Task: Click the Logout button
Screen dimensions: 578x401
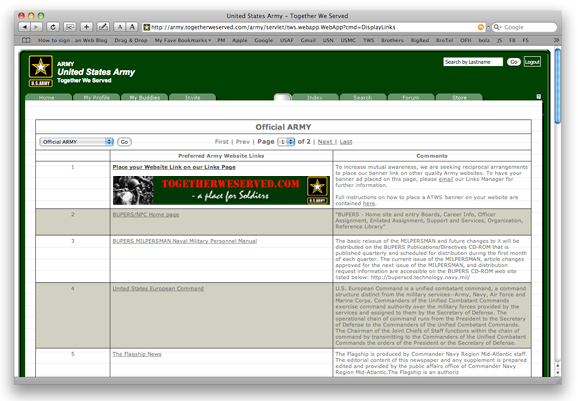Action: tap(532, 62)
